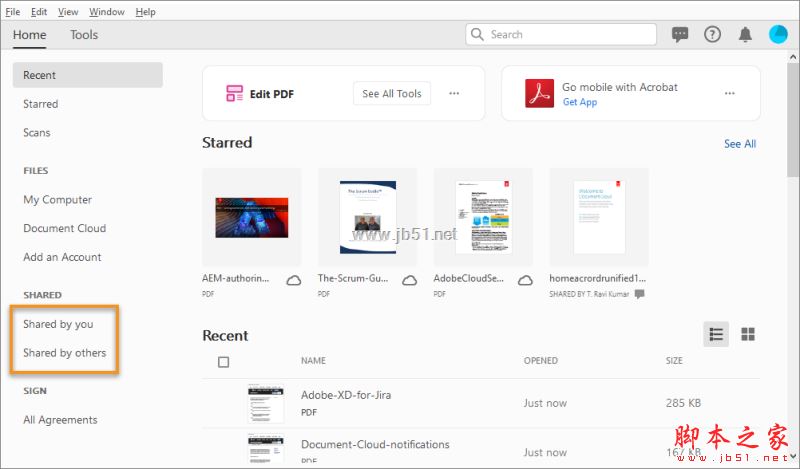Click Adobe-XD-for-Jira row thumbnail
Viewport: 800px width, 469px height.
pyautogui.click(x=266, y=403)
